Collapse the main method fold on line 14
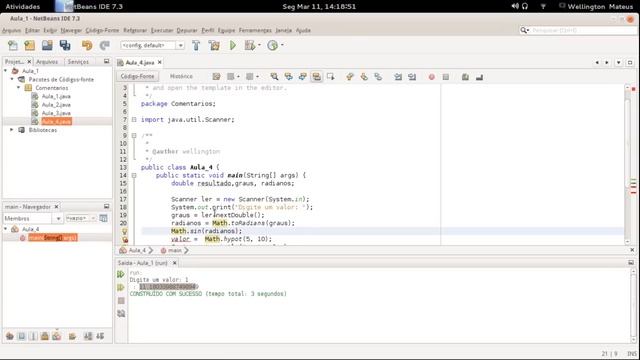640x360 pixels. pos(134,176)
